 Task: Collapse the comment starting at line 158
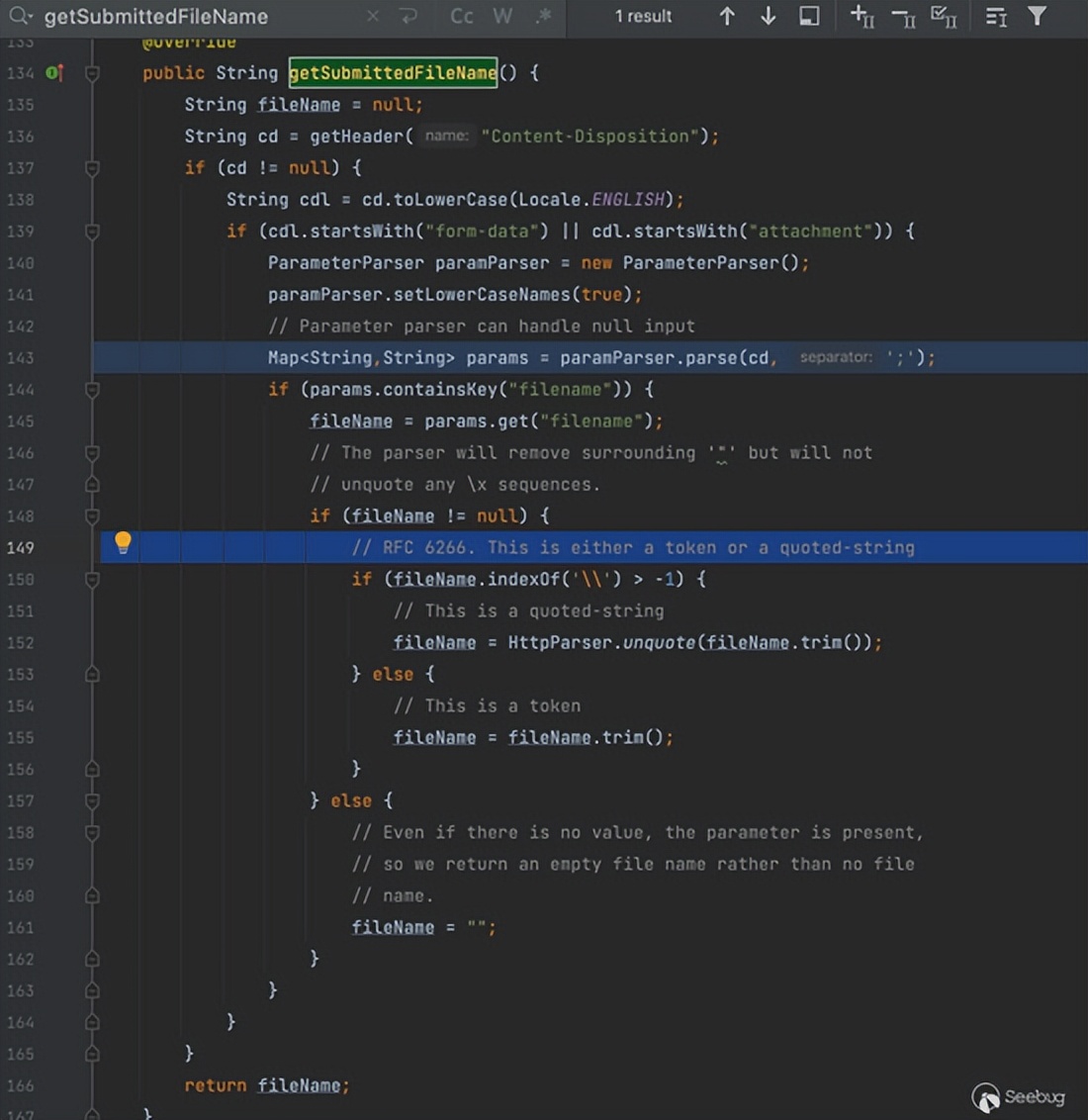(x=92, y=832)
